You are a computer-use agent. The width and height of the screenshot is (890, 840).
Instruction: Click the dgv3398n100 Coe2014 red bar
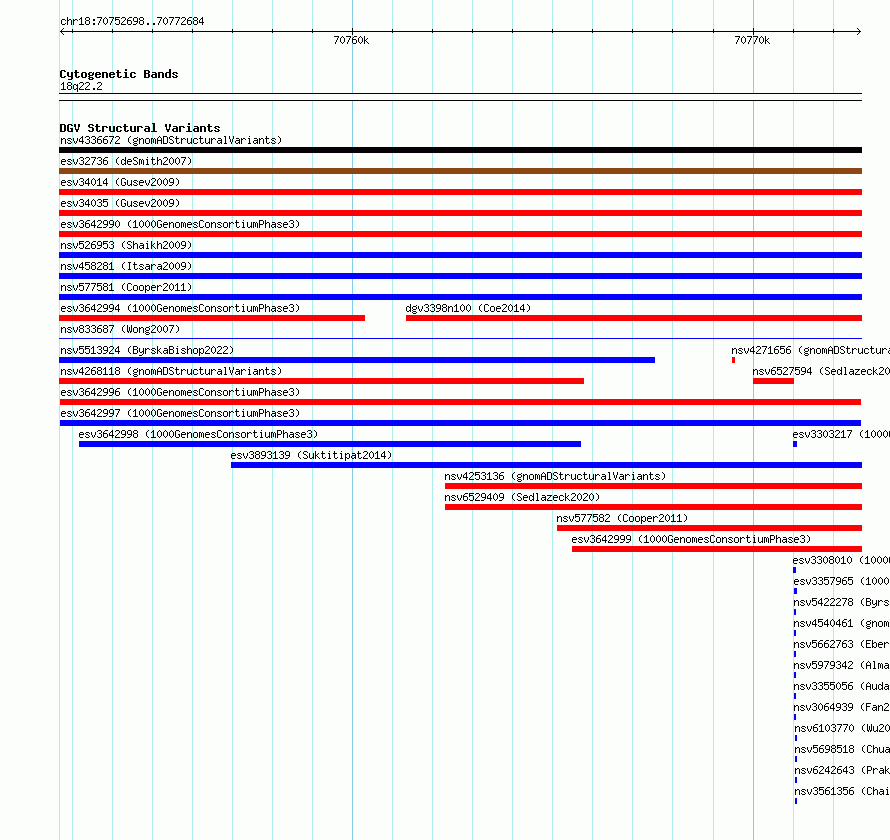[633, 318]
